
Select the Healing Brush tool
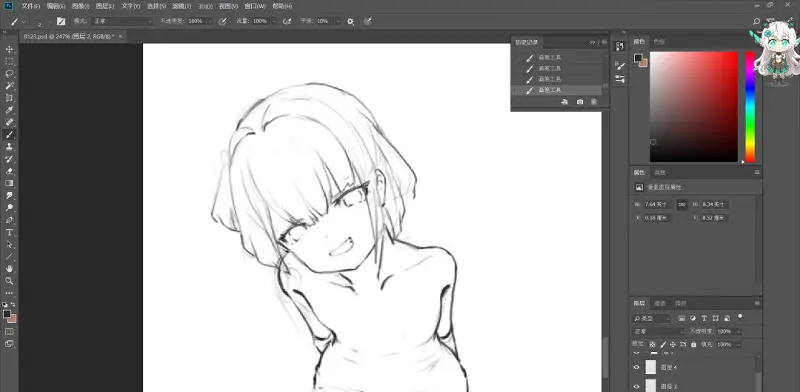pos(9,122)
